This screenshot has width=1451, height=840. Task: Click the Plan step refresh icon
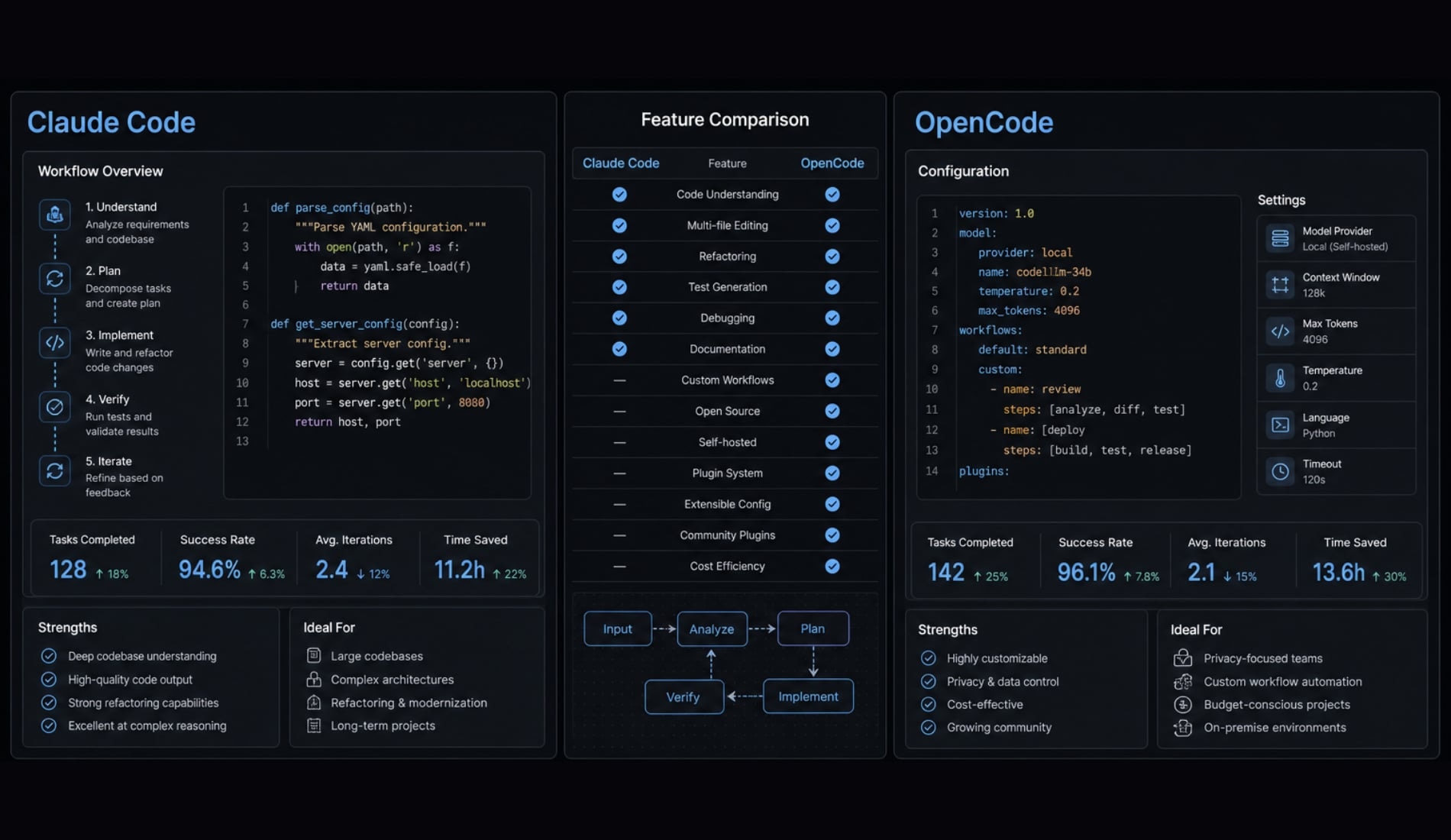[55, 279]
